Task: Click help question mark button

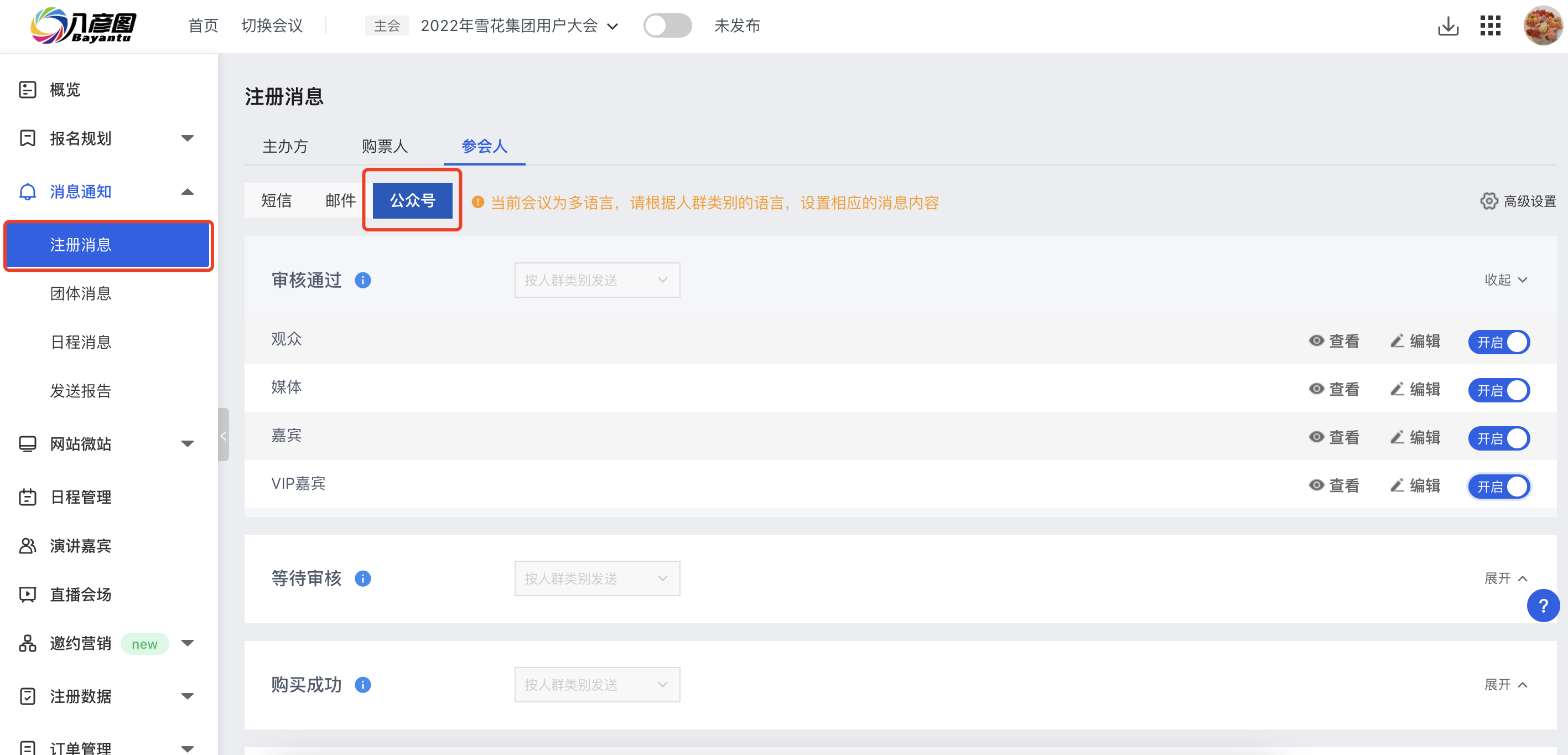Action: pyautogui.click(x=1543, y=607)
